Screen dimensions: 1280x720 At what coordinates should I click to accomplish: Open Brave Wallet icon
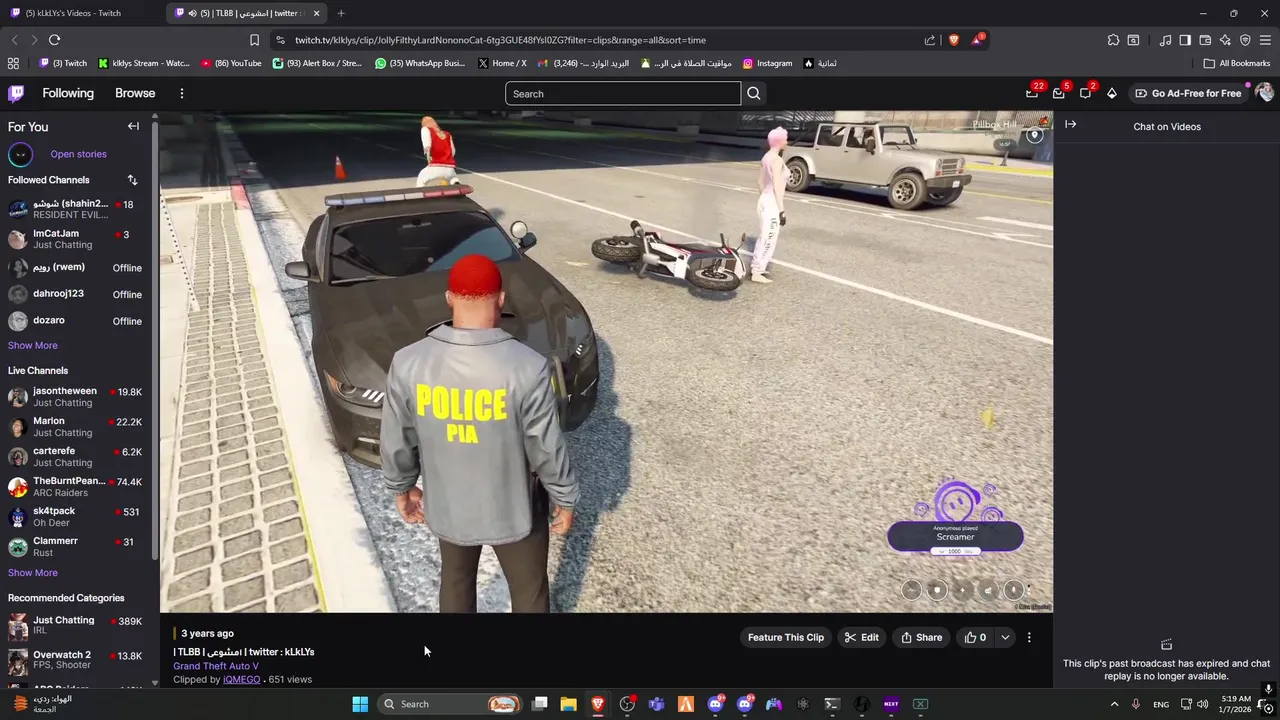tap(1205, 40)
